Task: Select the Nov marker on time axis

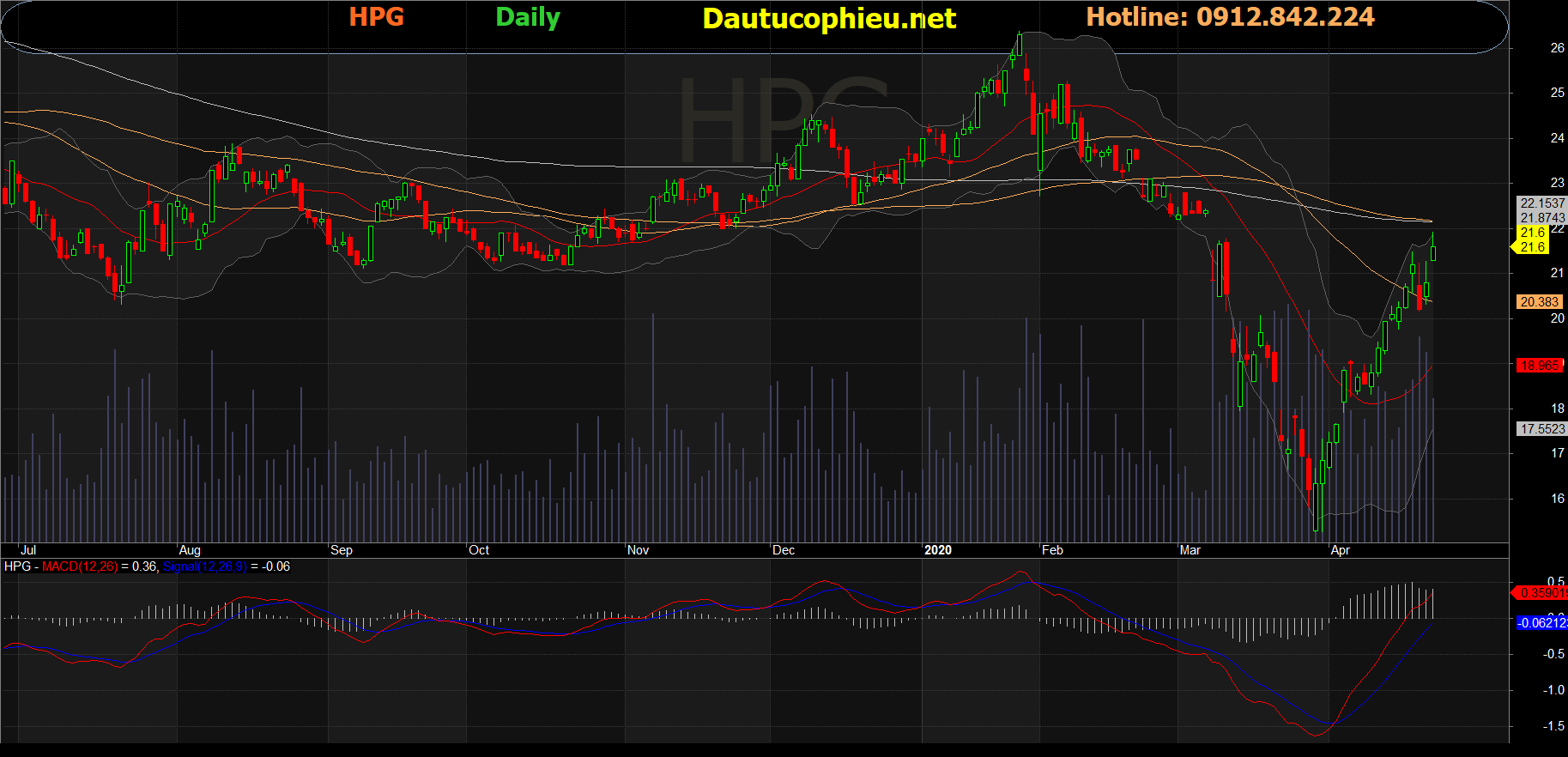Action: point(638,550)
